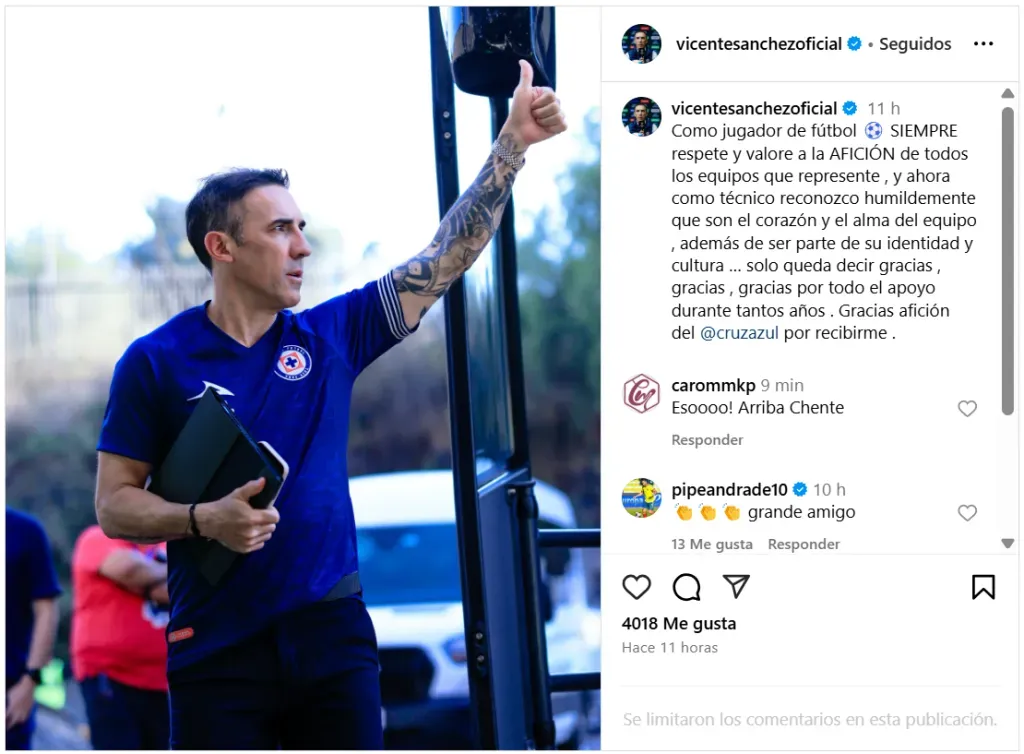Image resolution: width=1024 pixels, height=754 pixels.
Task: Reply to carommkp's comment via Responder
Action: coord(707,440)
